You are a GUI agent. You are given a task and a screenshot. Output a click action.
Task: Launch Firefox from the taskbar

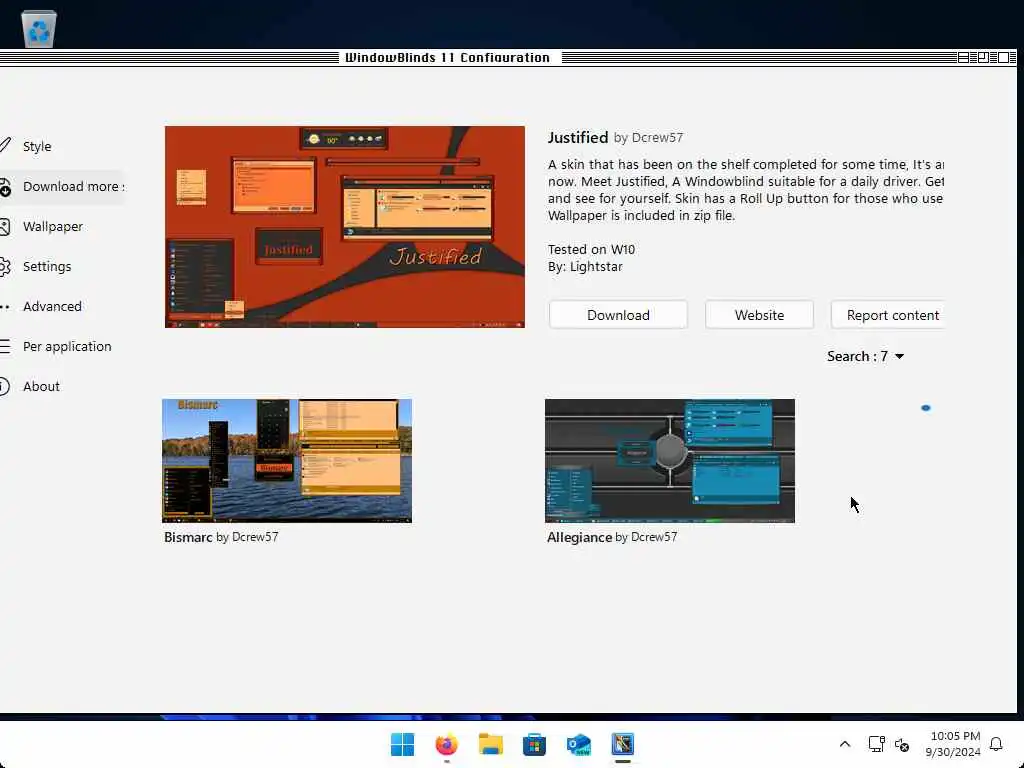point(447,744)
